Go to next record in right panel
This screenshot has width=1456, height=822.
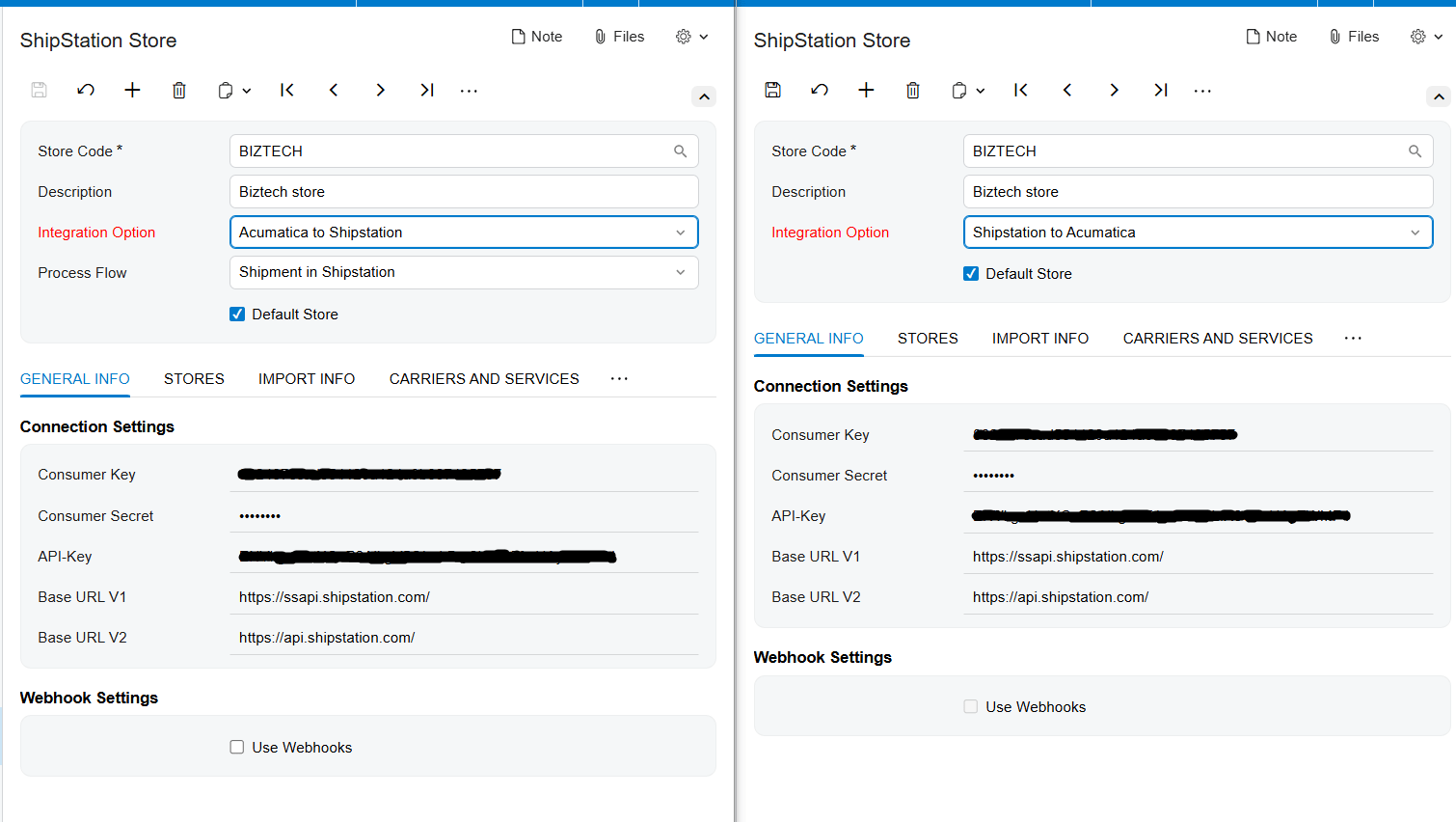coord(1115,90)
